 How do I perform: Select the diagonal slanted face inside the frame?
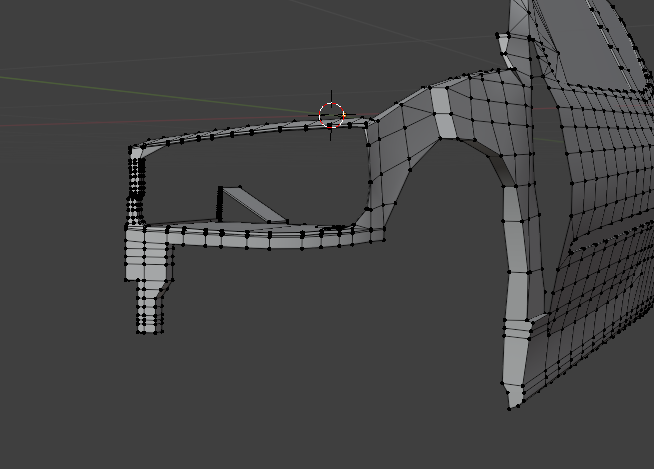(254, 204)
